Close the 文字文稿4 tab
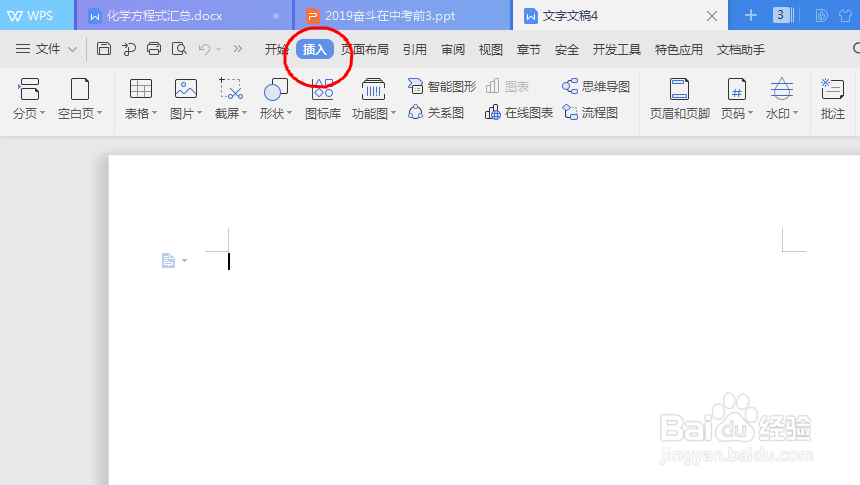This screenshot has height=485, width=860. click(712, 16)
